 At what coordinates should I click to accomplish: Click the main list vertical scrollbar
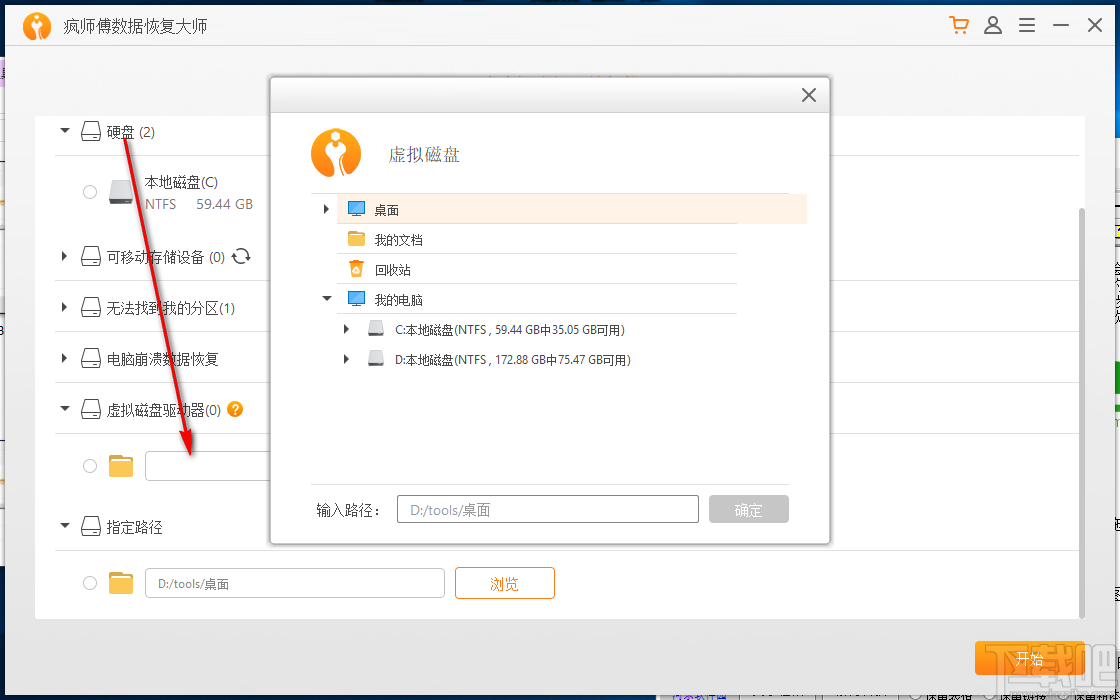tap(1081, 413)
